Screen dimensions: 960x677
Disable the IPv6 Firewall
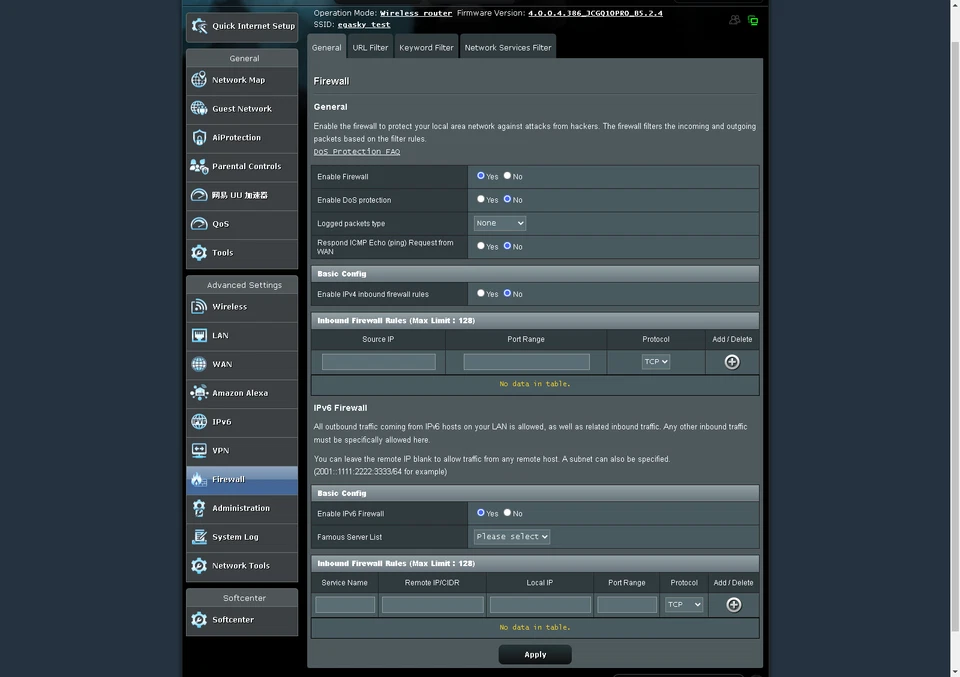(507, 513)
